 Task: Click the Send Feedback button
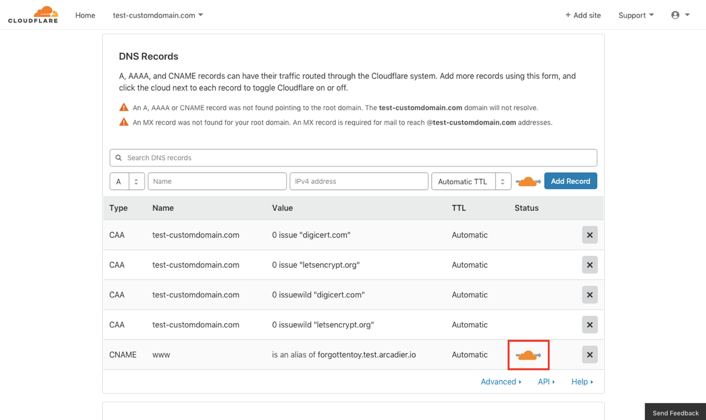coord(675,412)
